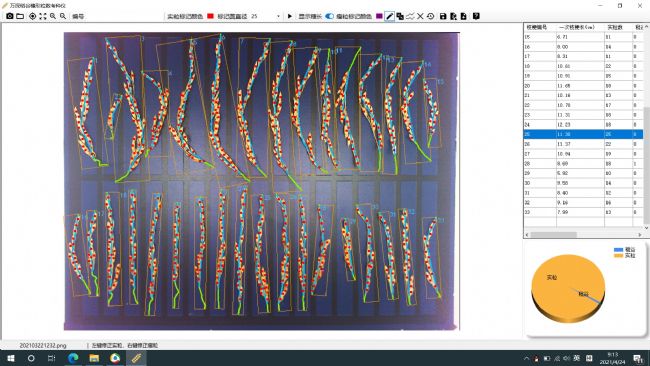Open Microsoft Edge from the taskbar
The height and width of the screenshot is (366, 650).
73,358
